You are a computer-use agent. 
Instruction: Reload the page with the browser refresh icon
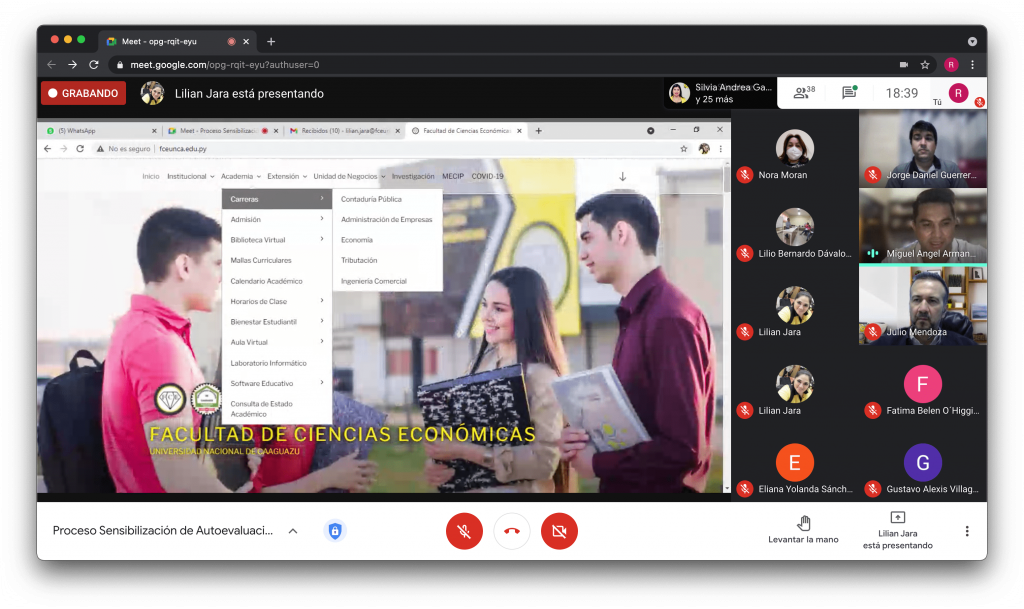(94, 65)
